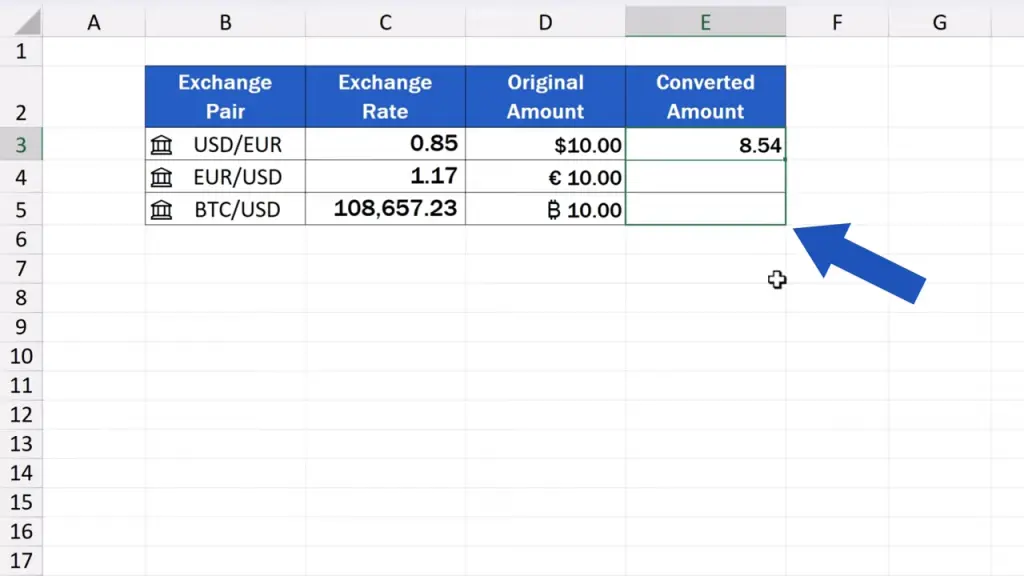Click the bank icon beside EUR/USD
Screen dimensions: 1024x576
coord(160,178)
